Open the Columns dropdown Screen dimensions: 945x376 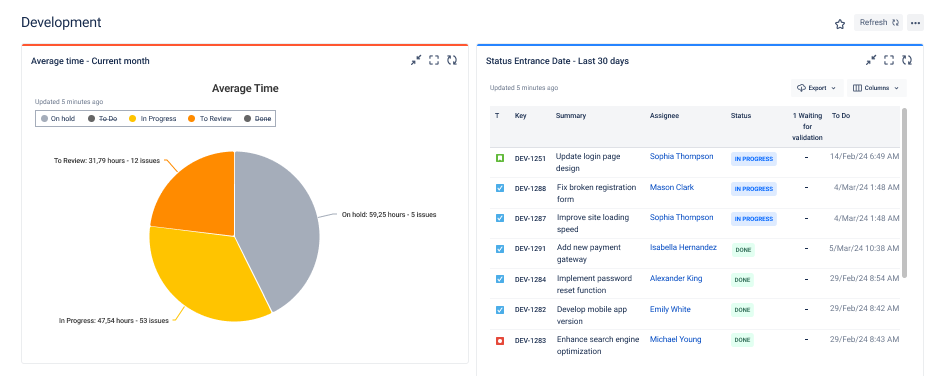[x=876, y=88]
